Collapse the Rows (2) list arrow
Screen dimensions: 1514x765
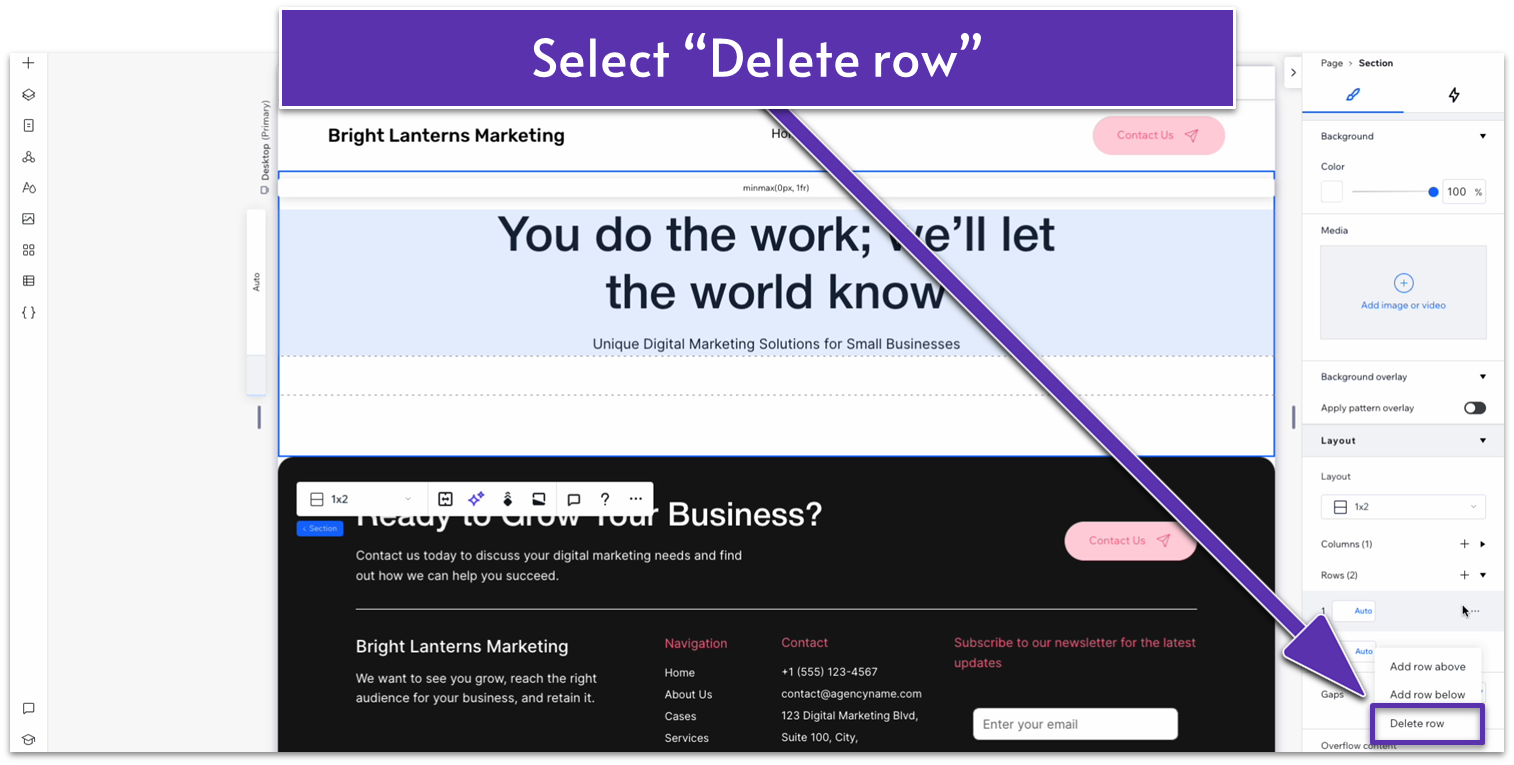coord(1483,575)
